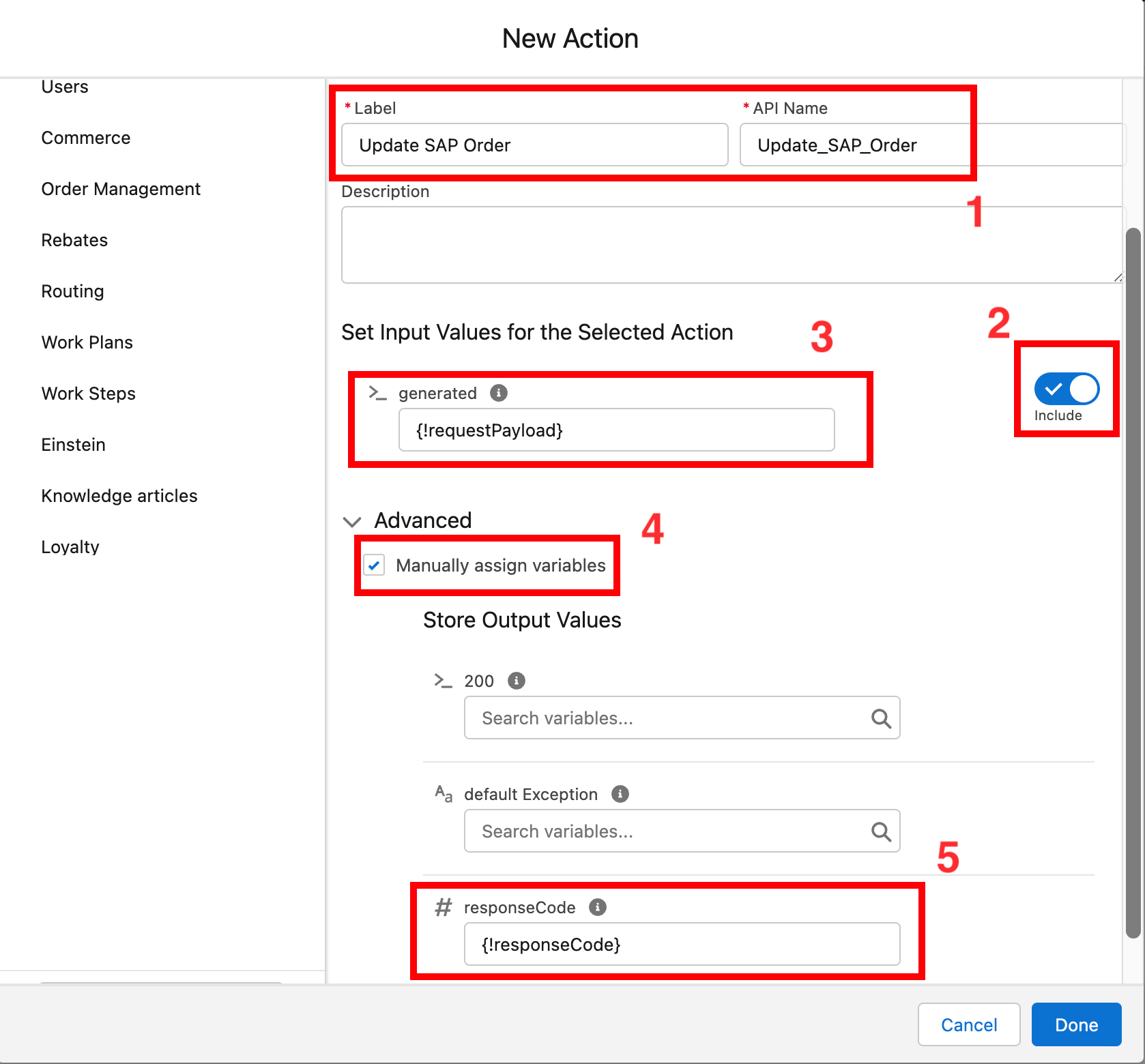Click the vertical scrollbar thumb

1133,580
